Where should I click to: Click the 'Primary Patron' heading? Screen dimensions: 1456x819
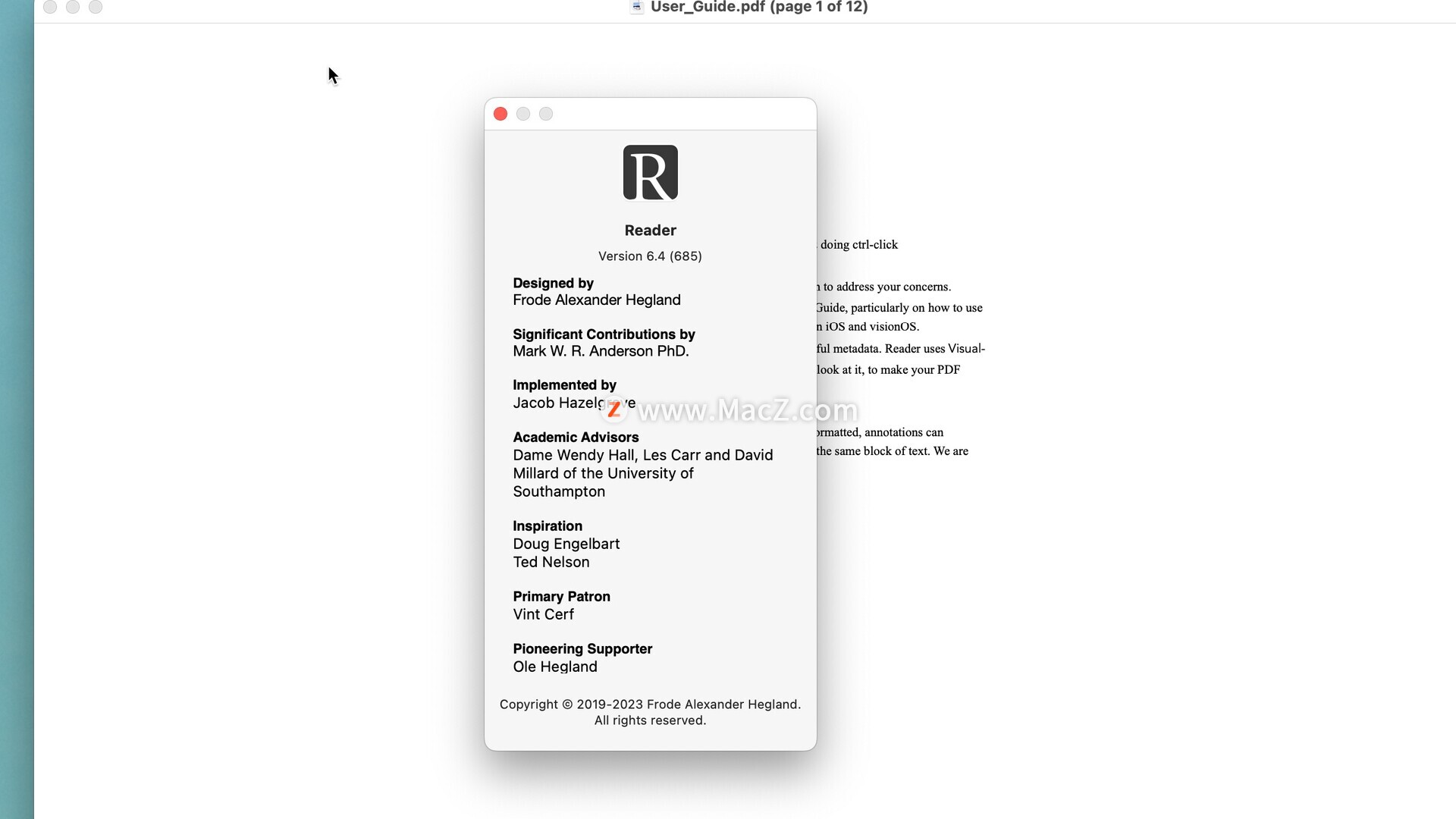click(561, 597)
